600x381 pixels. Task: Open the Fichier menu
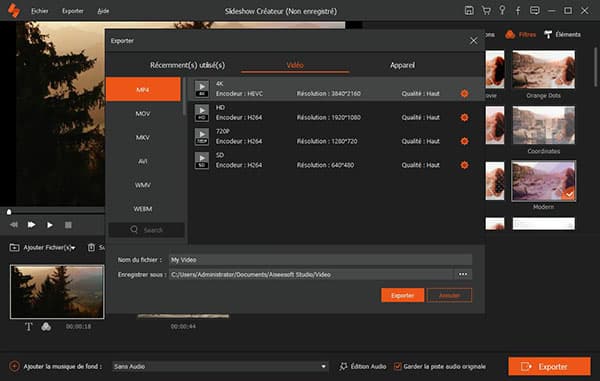click(x=39, y=11)
